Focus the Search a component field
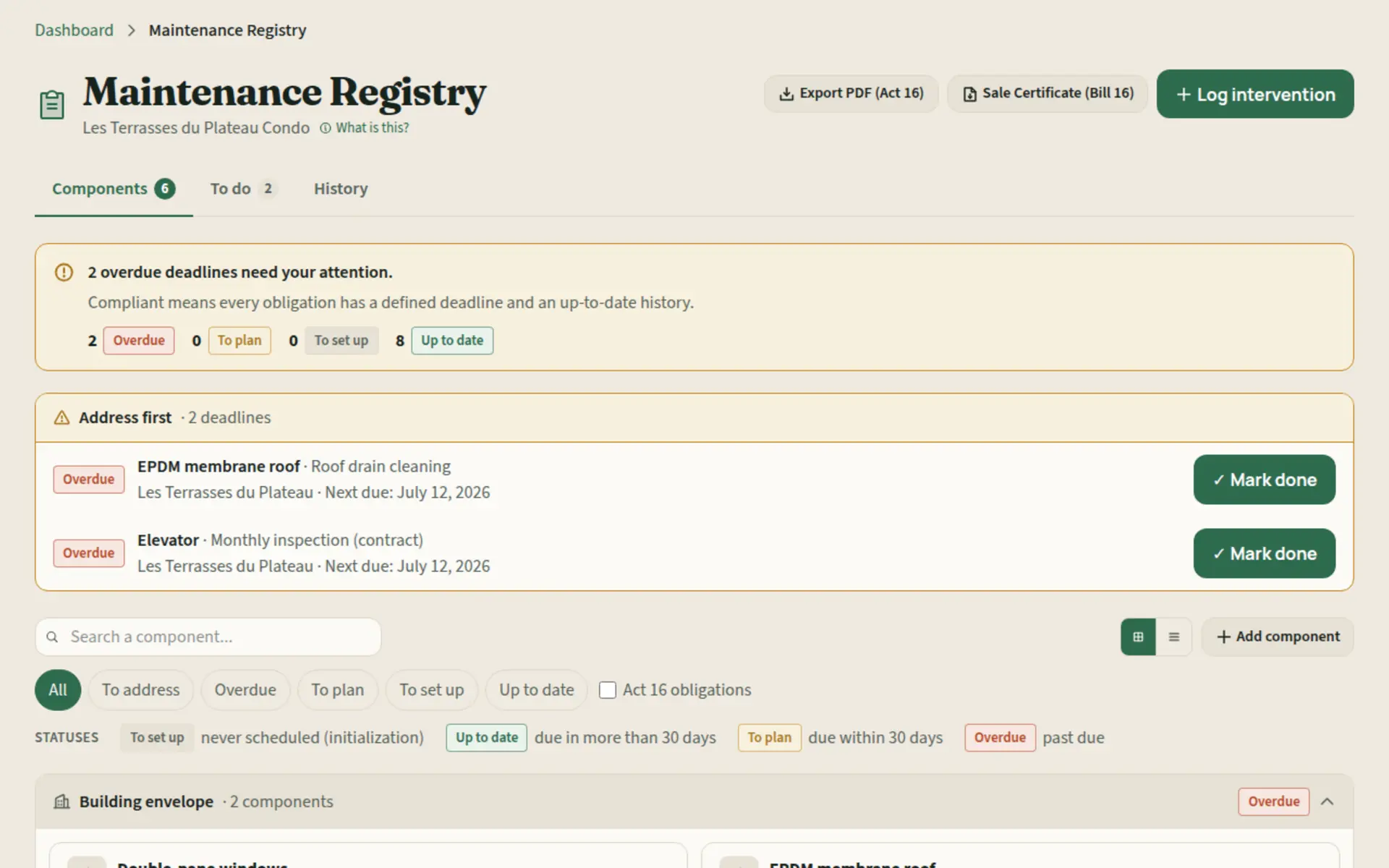Image resolution: width=1389 pixels, height=868 pixels. point(208,637)
